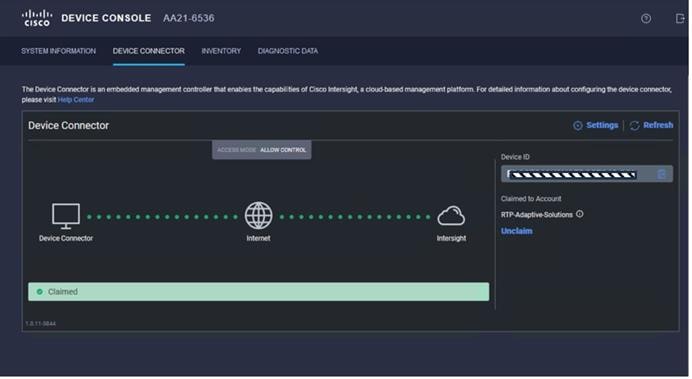Click the green Claimed status check icon

(x=40, y=292)
